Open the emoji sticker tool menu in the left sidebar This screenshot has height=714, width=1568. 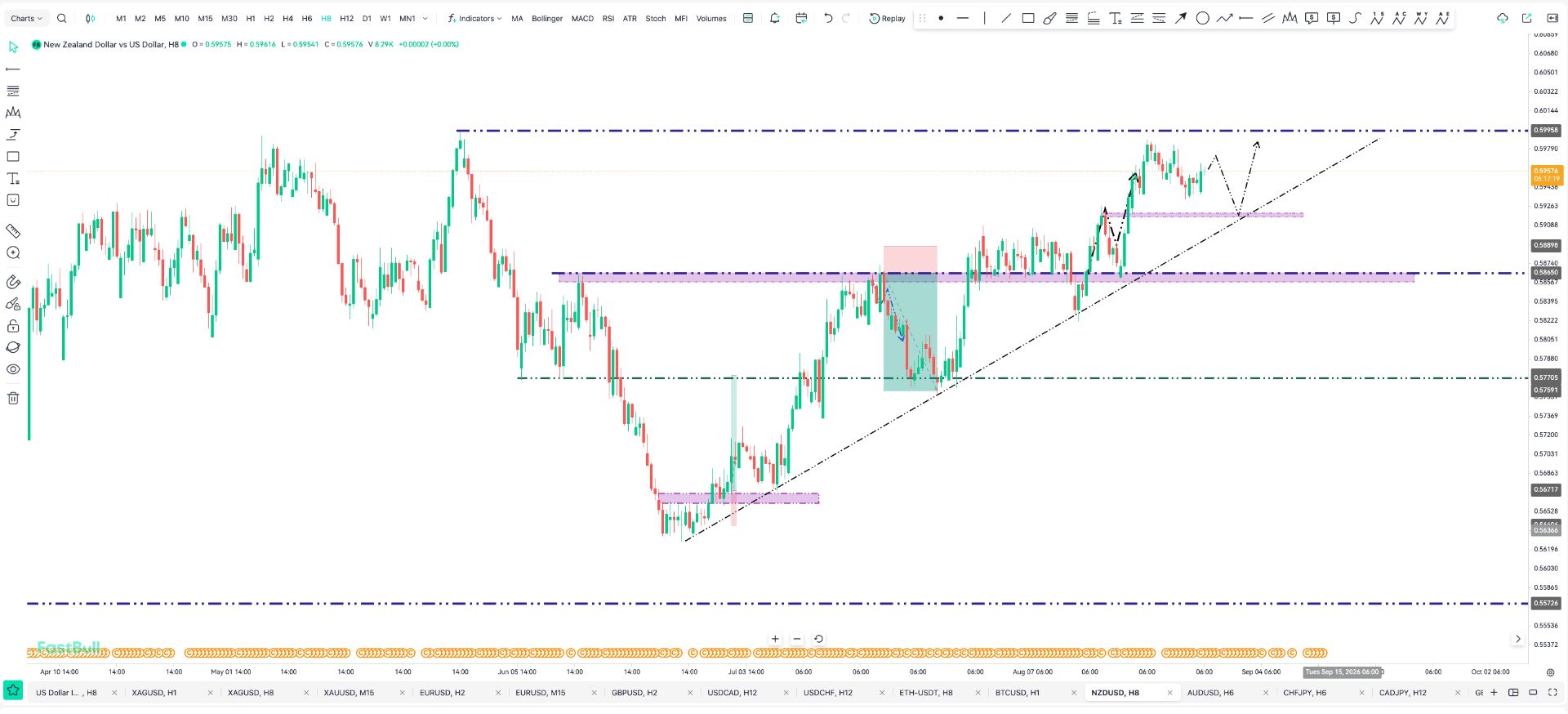tap(13, 200)
